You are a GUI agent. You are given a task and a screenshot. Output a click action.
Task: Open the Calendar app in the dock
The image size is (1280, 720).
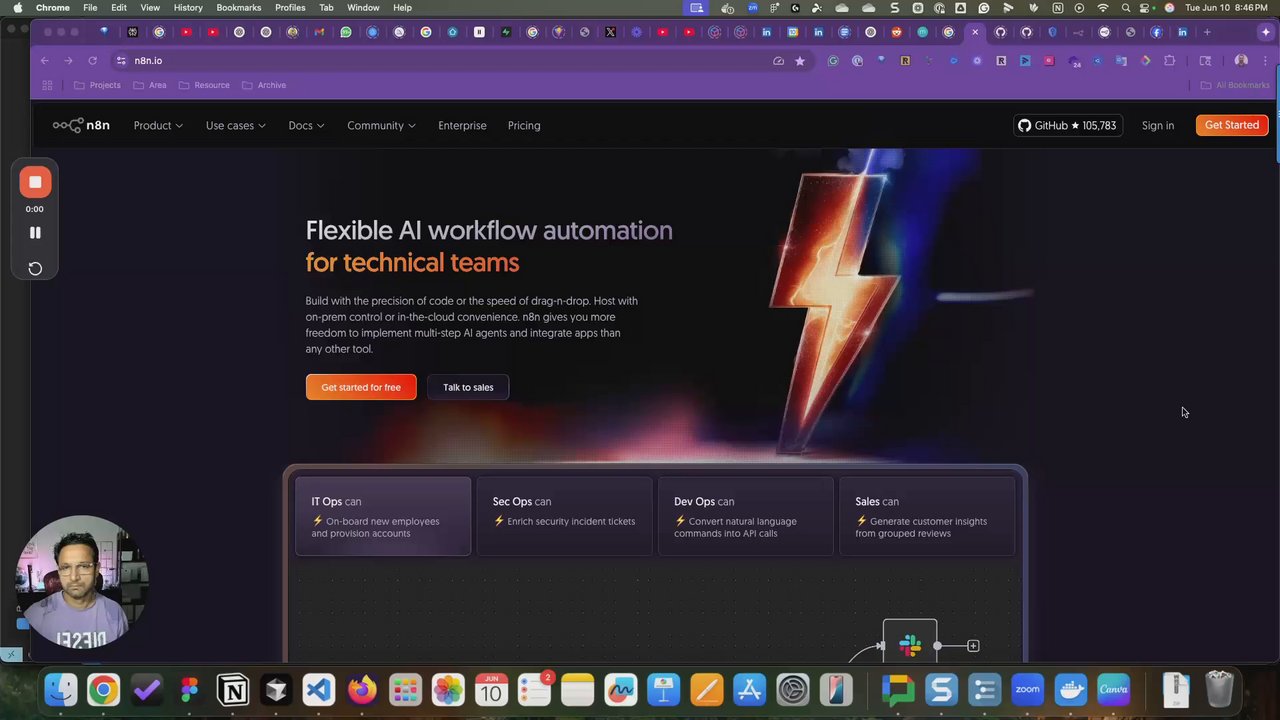(491, 689)
